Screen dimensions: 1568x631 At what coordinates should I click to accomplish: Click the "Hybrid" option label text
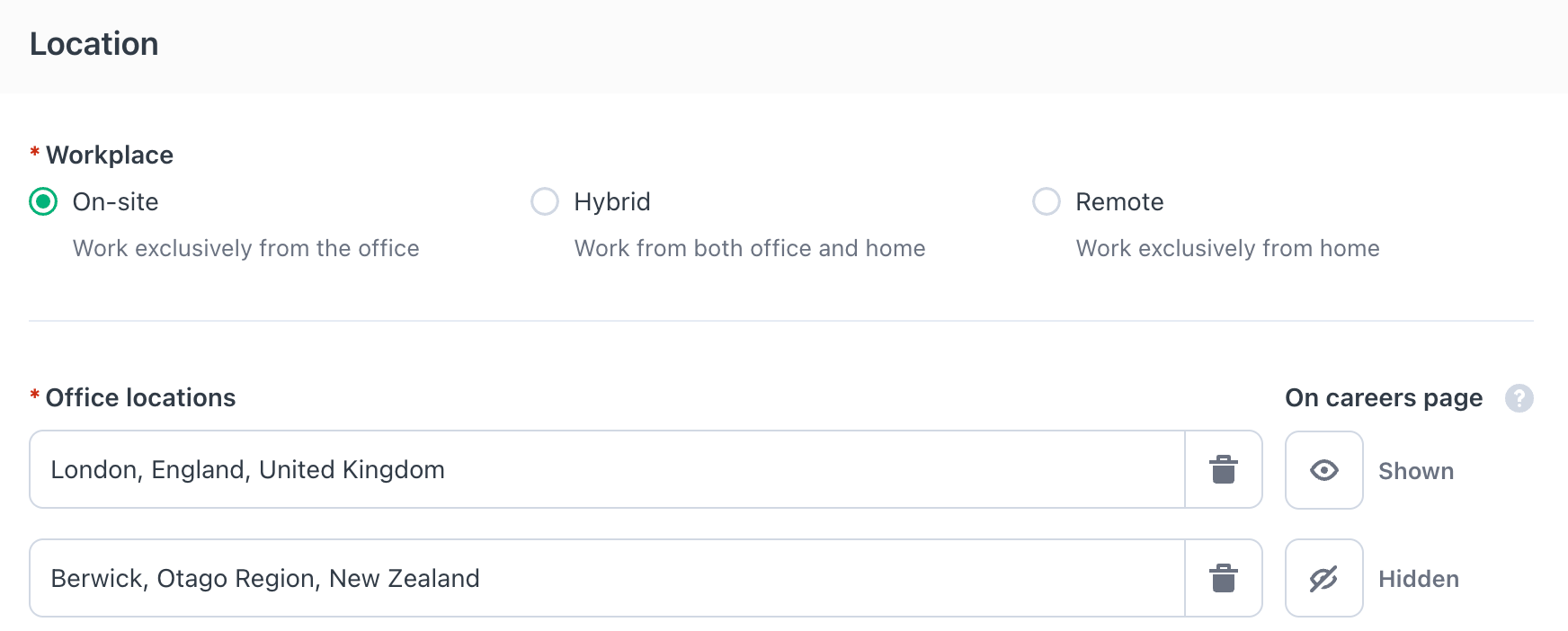pyautogui.click(x=612, y=201)
